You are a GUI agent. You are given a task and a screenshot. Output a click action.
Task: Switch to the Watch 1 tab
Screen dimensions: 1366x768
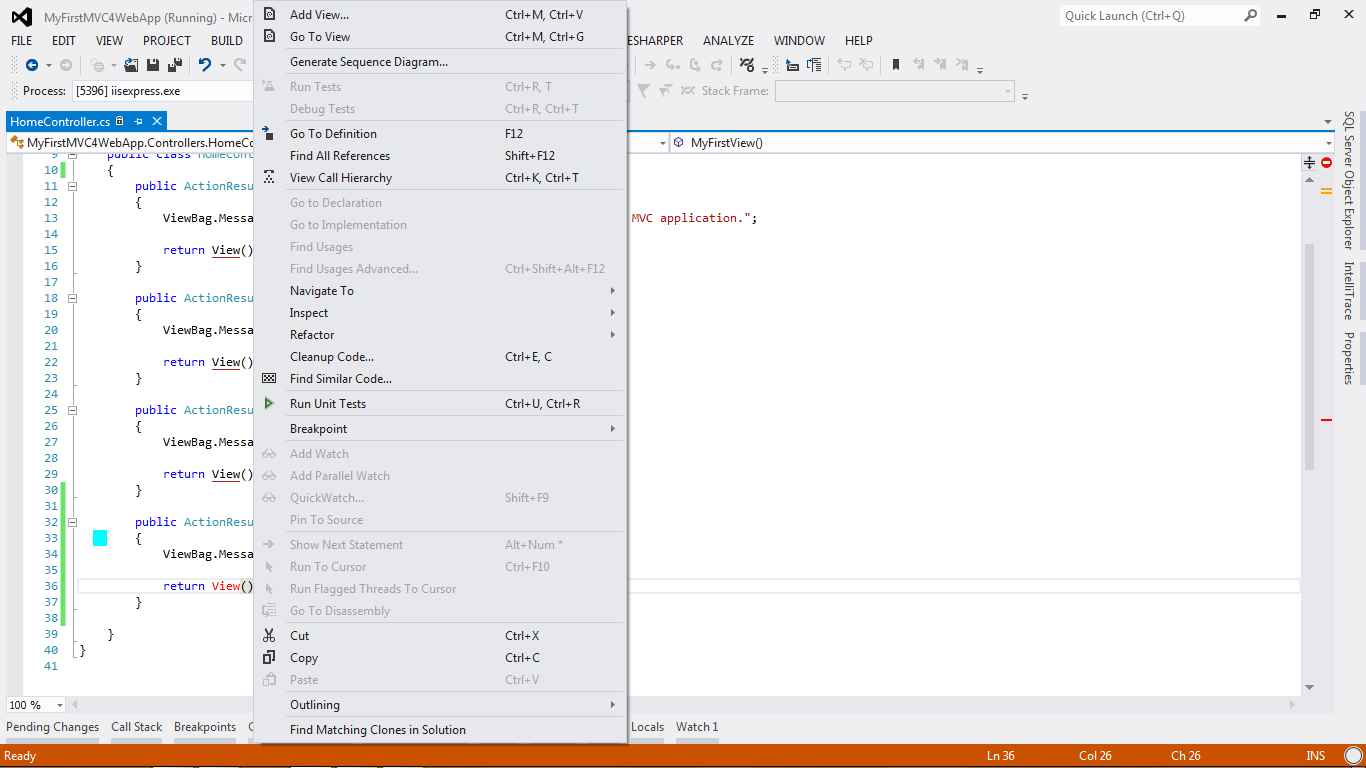[x=697, y=727]
